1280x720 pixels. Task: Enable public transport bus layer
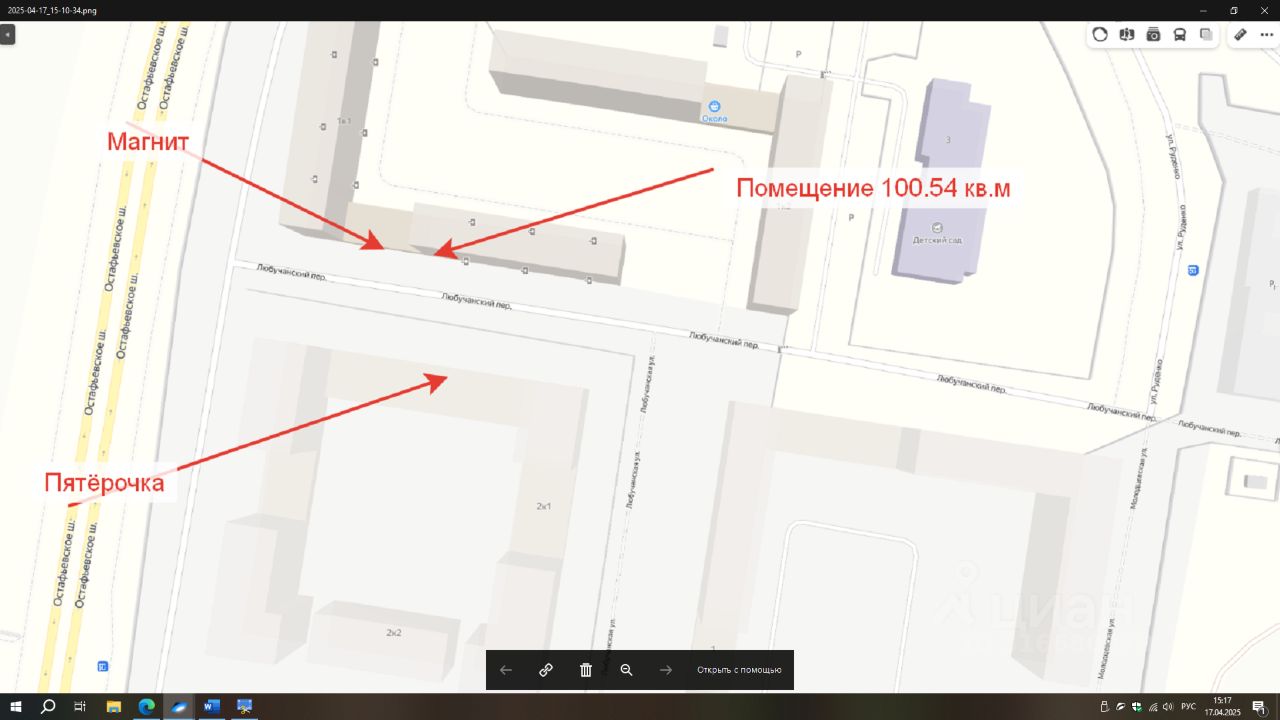(1180, 34)
